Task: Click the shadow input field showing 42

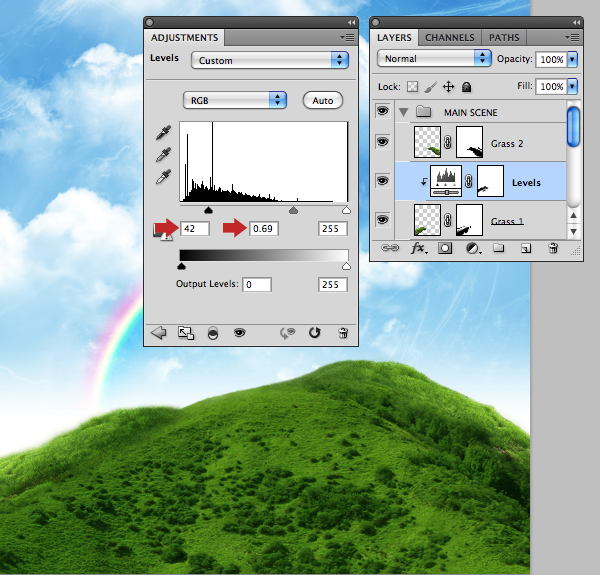Action: 195,229
